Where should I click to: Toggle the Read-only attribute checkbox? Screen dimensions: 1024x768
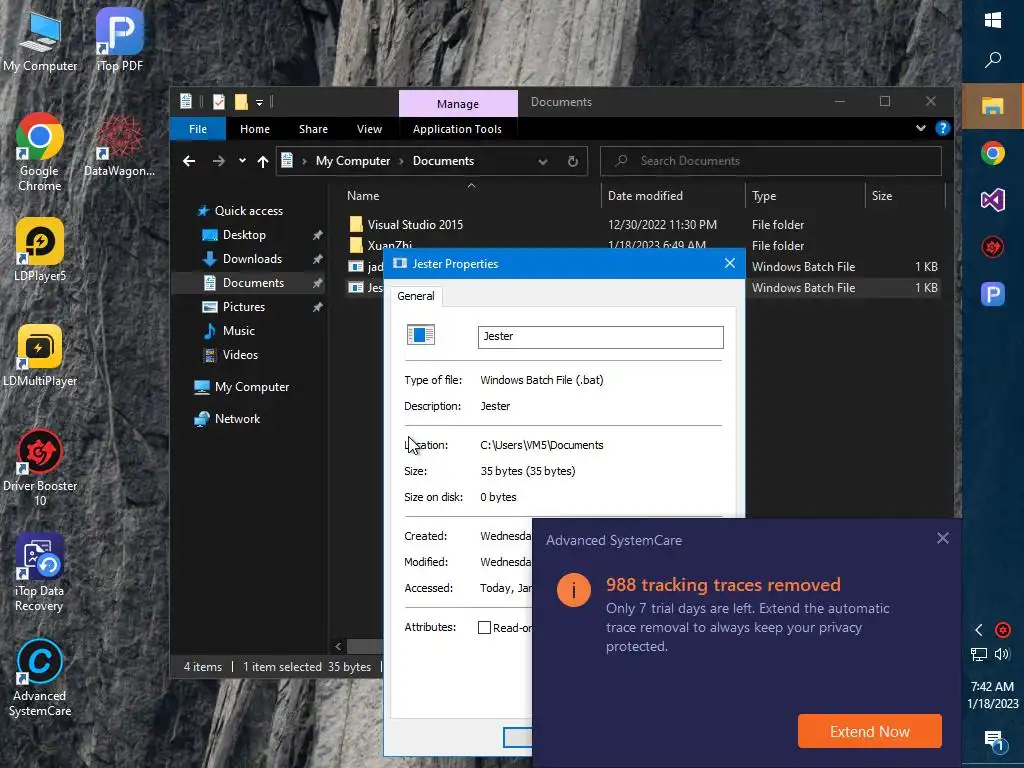pos(484,628)
